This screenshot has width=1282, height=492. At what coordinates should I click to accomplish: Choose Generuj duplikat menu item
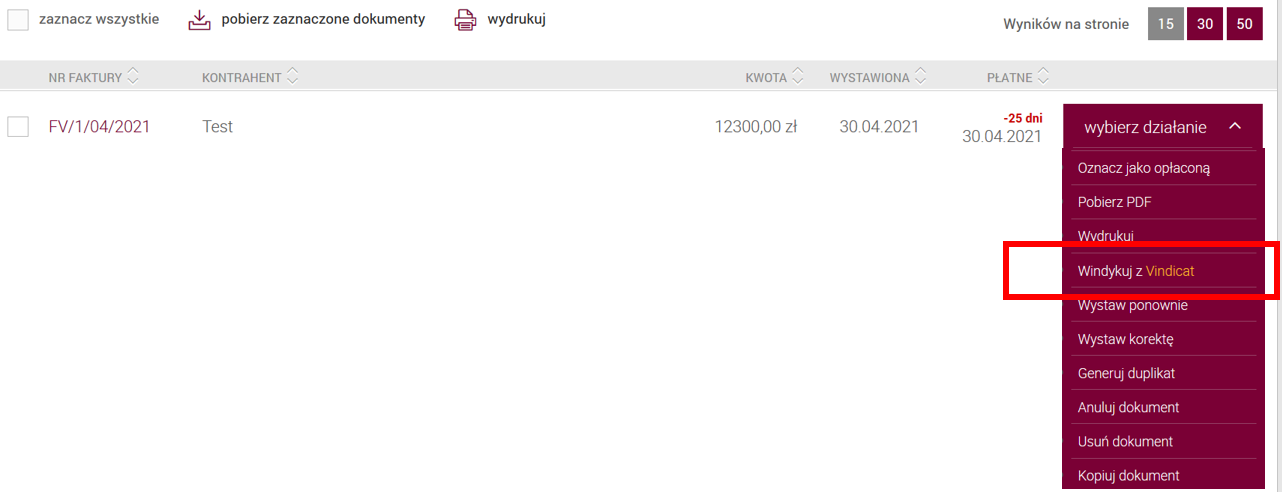pyautogui.click(x=1126, y=373)
